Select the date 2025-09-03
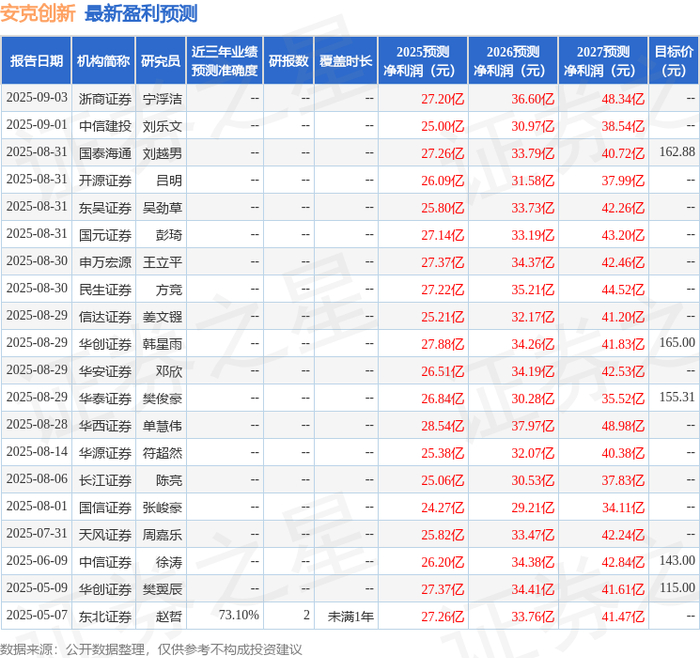The width and height of the screenshot is (700, 658). coord(37,98)
